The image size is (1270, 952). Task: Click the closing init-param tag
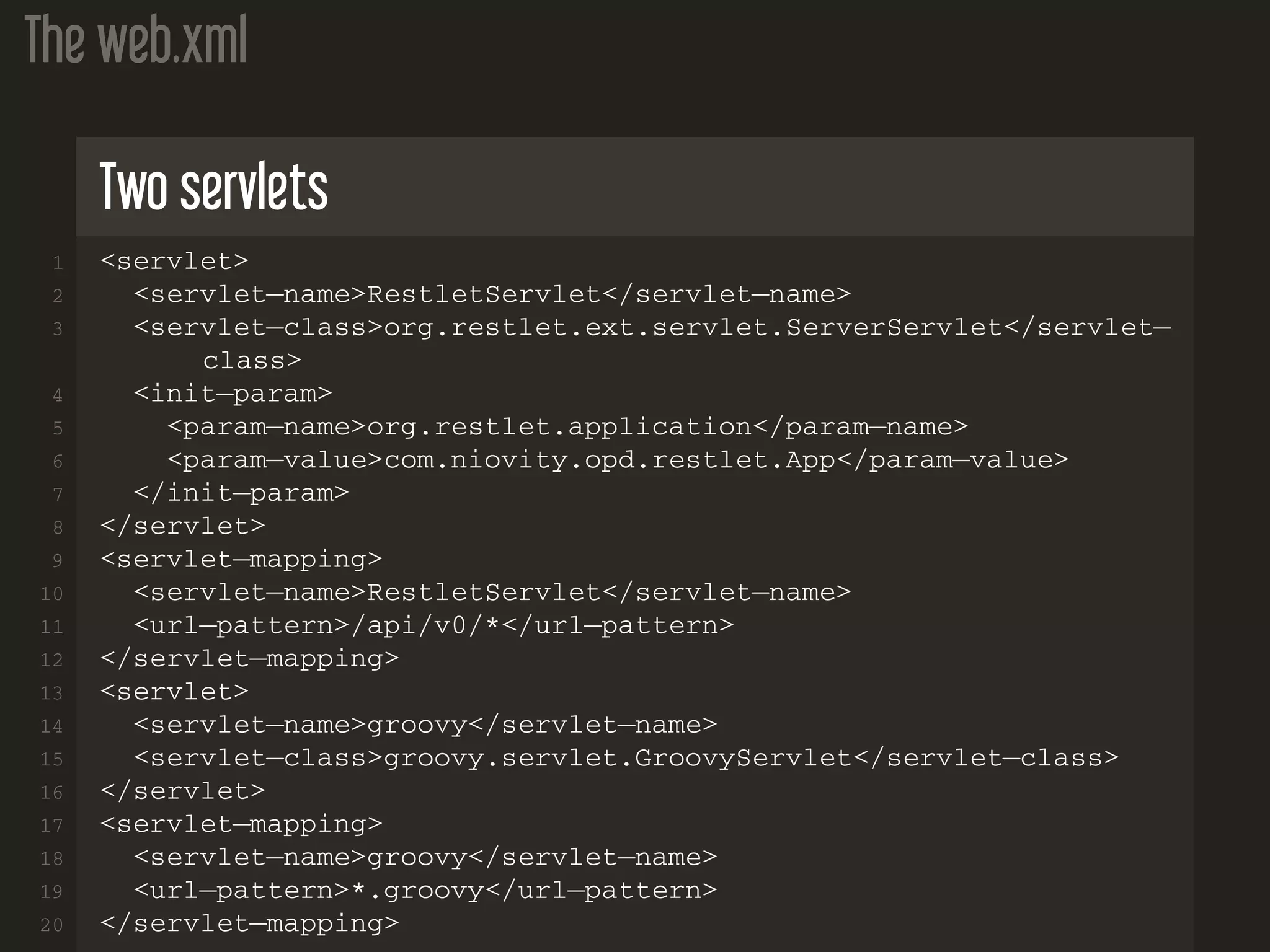(241, 493)
